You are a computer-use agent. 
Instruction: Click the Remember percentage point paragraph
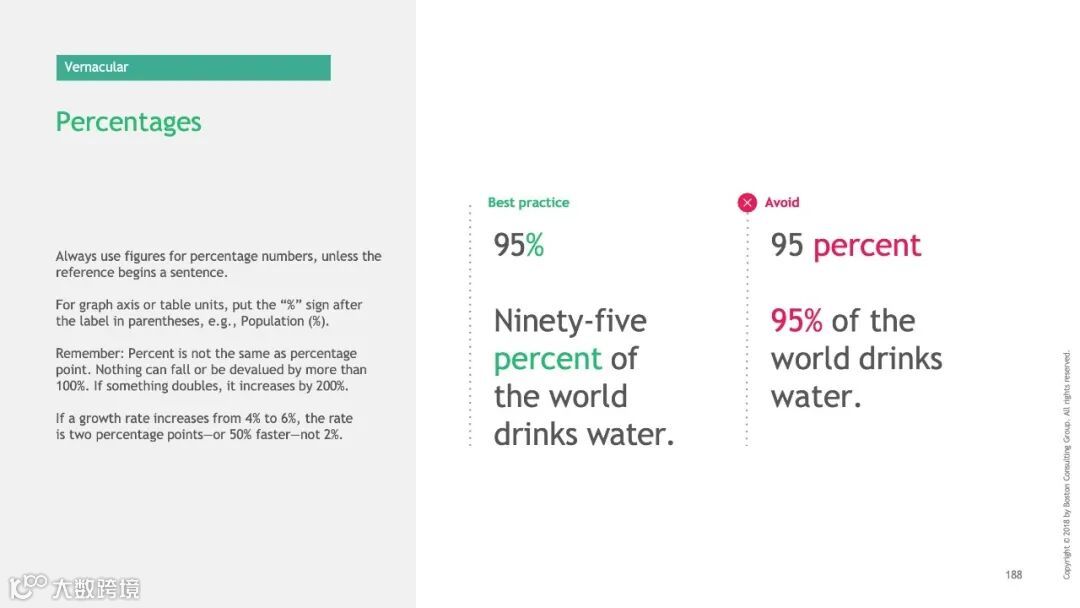click(x=210, y=369)
